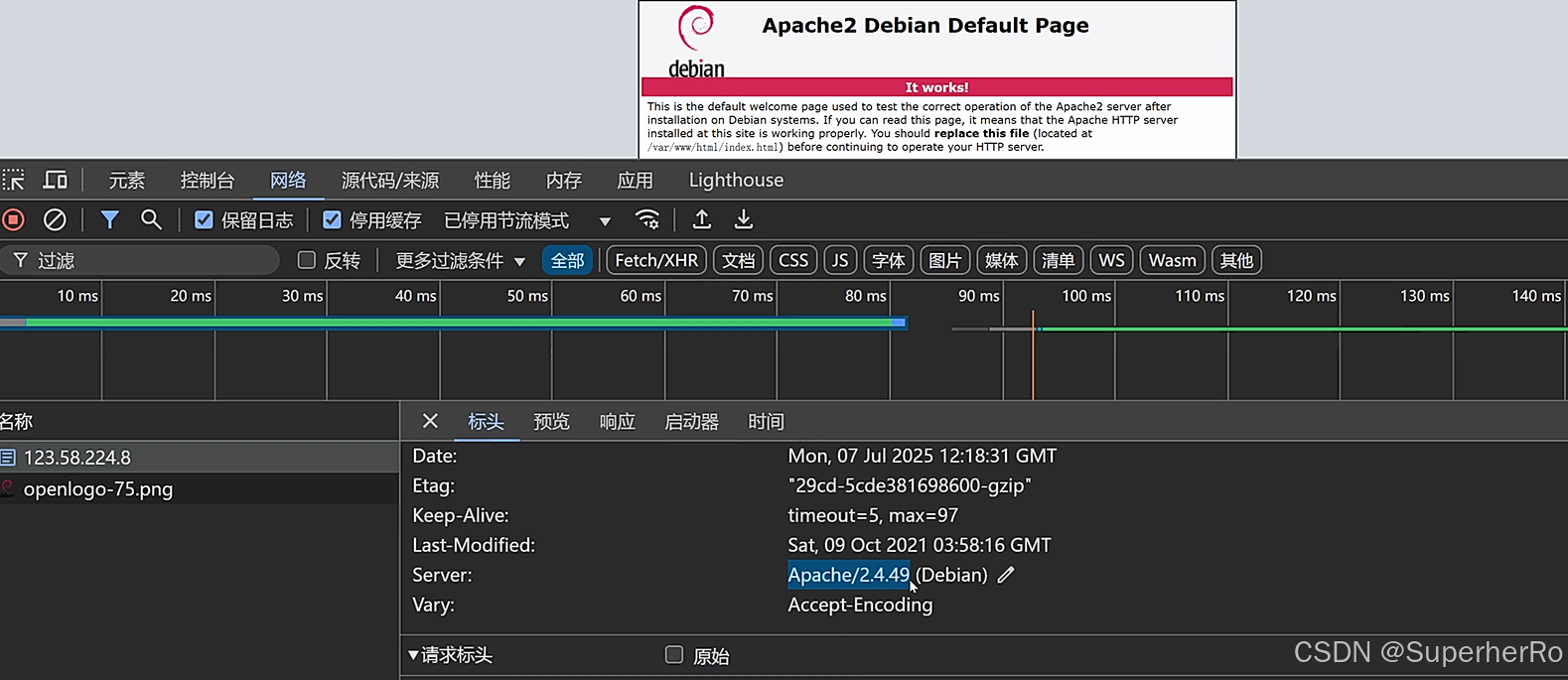Screen dimensions: 1568x680
Task: Enable the 原始 checkbox for request headers
Action: [674, 655]
